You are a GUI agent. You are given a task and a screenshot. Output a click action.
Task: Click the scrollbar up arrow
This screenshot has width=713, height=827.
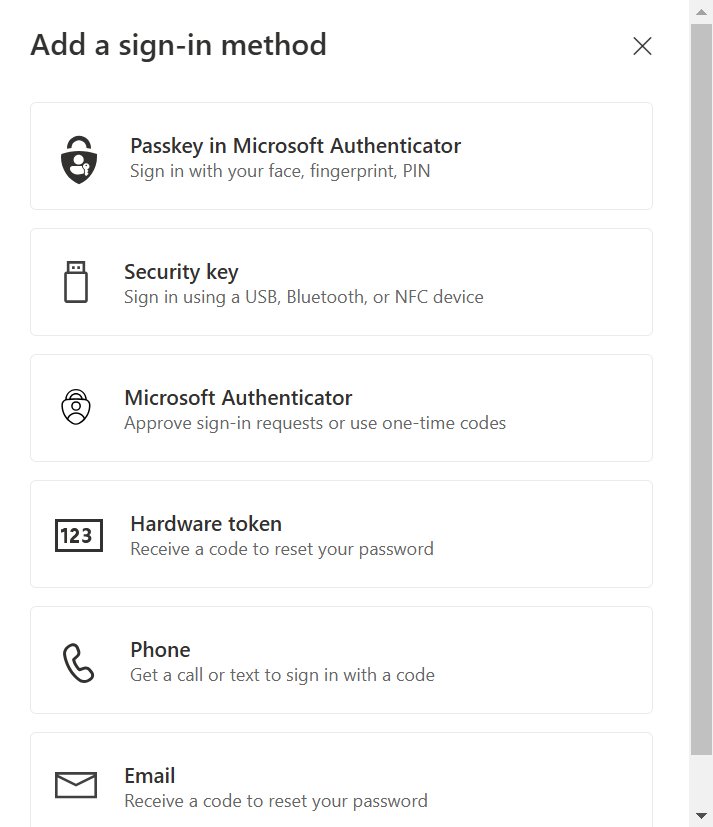click(x=701, y=12)
